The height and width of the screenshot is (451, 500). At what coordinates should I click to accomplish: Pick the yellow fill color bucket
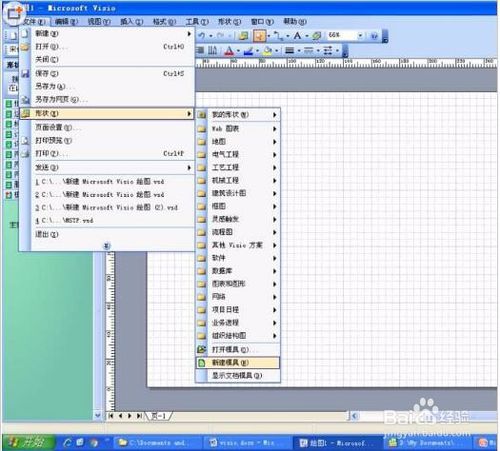tap(267, 51)
